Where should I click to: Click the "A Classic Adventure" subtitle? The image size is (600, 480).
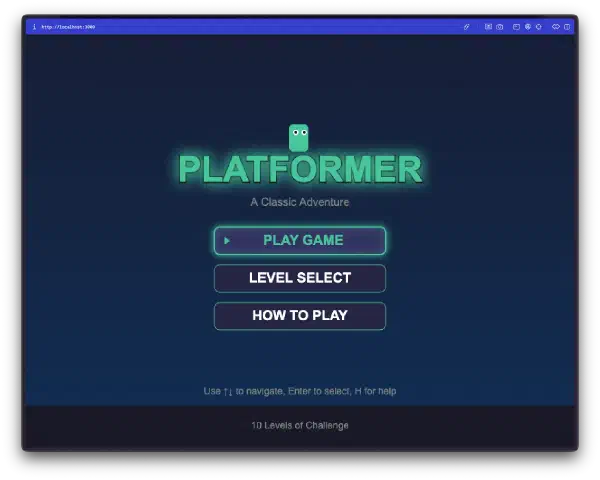300,202
